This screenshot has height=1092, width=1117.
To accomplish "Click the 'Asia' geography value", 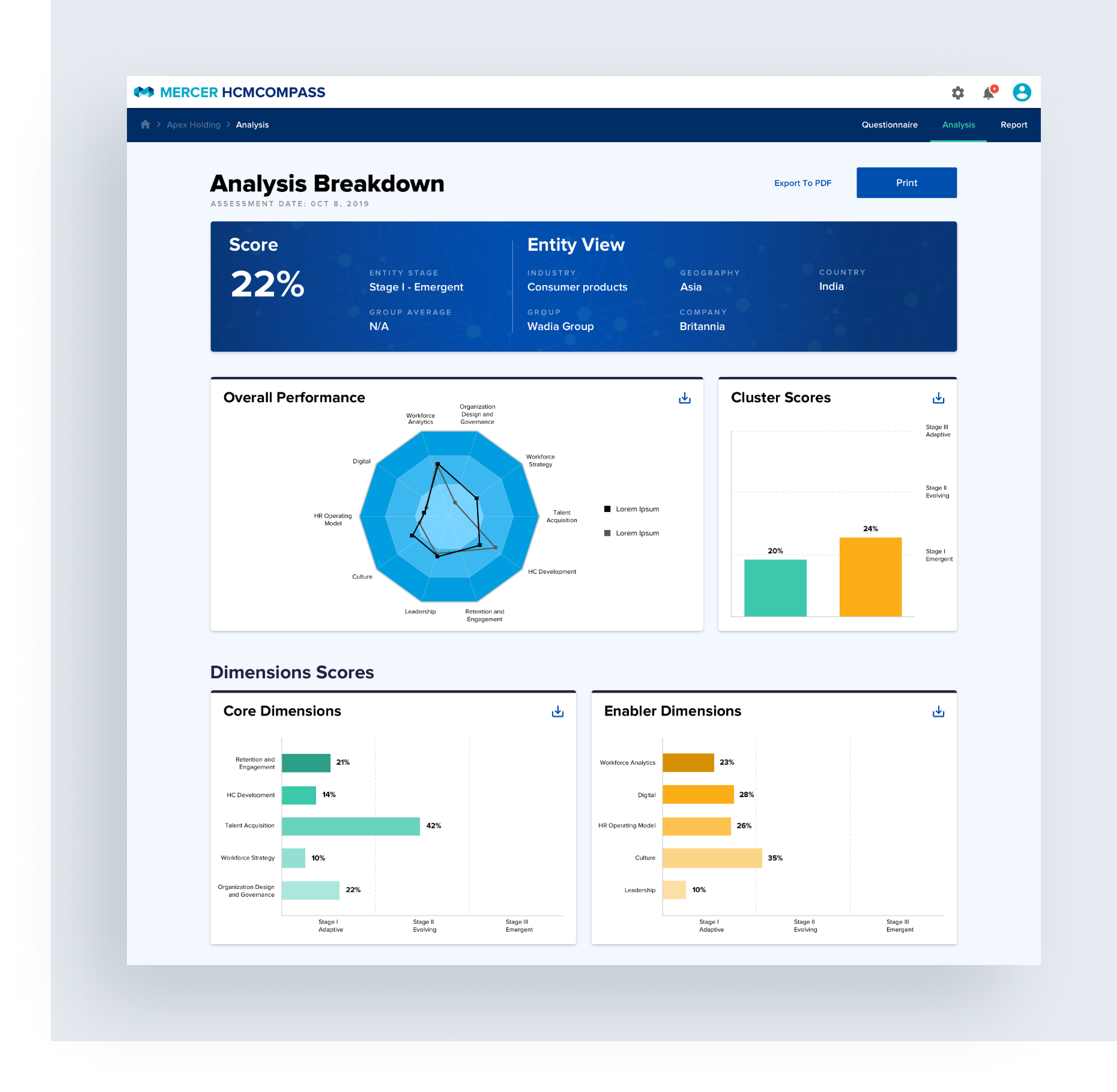I will 690,287.
